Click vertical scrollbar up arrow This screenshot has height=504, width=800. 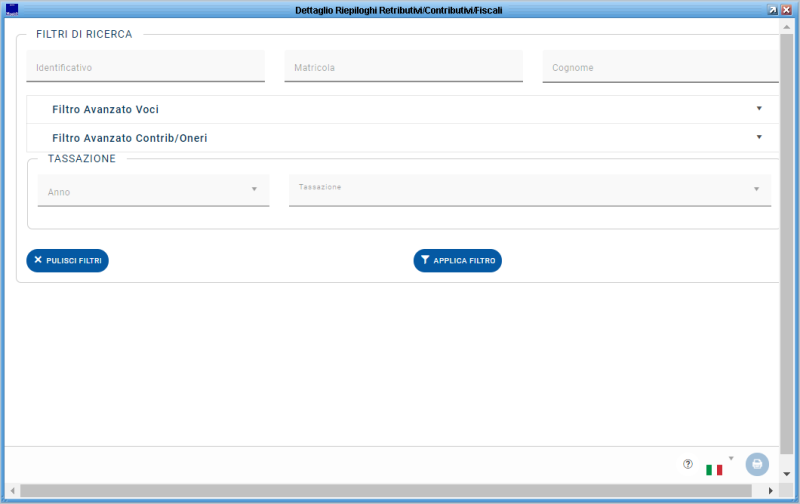pyautogui.click(x=787, y=27)
